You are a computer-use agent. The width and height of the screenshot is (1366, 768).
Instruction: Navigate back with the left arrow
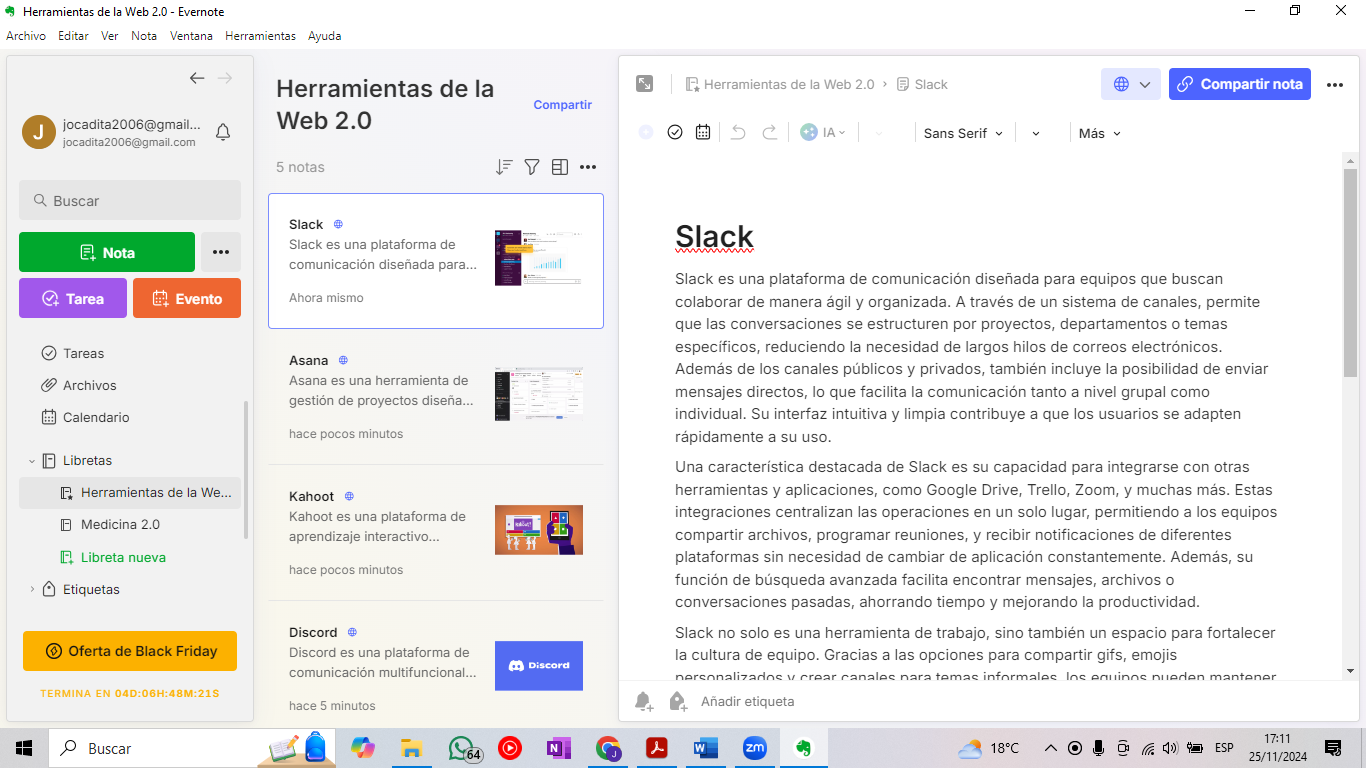pyautogui.click(x=197, y=78)
